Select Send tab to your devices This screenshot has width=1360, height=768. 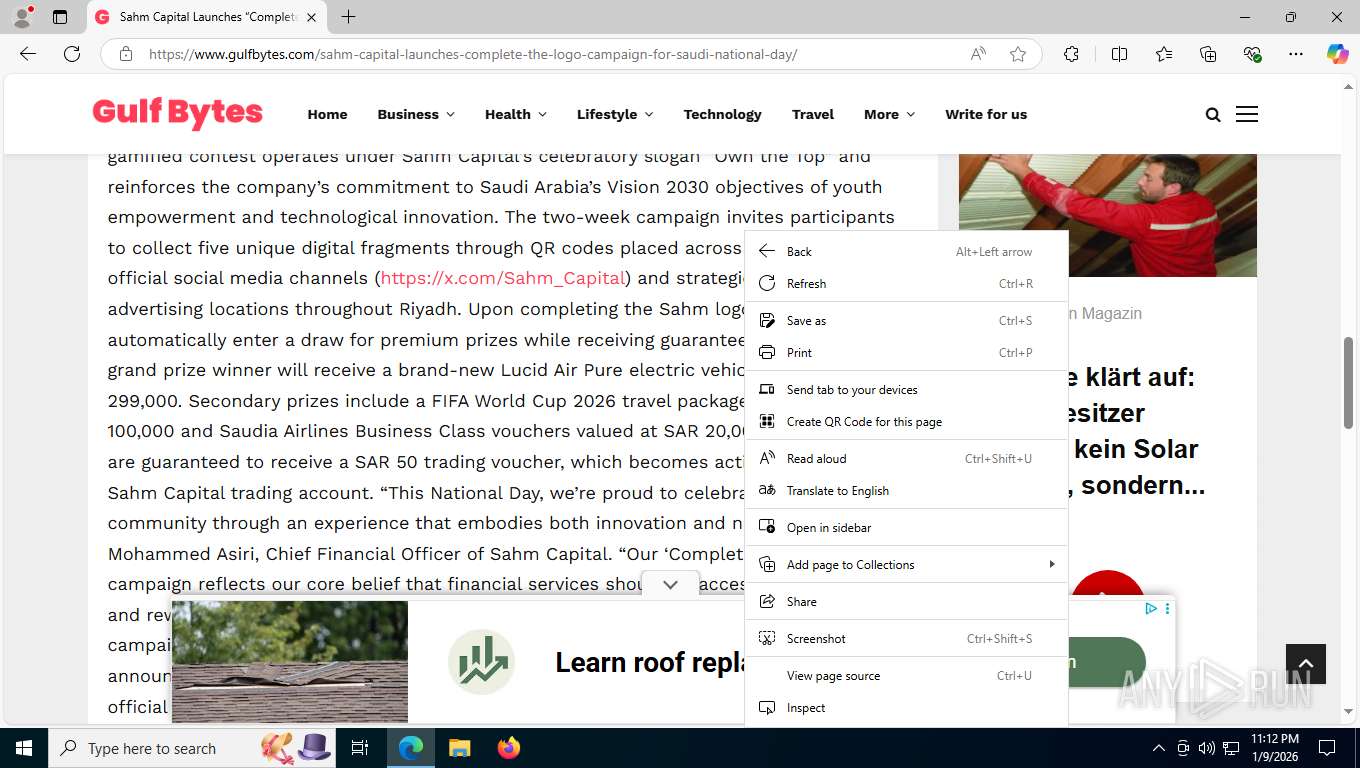click(907, 389)
